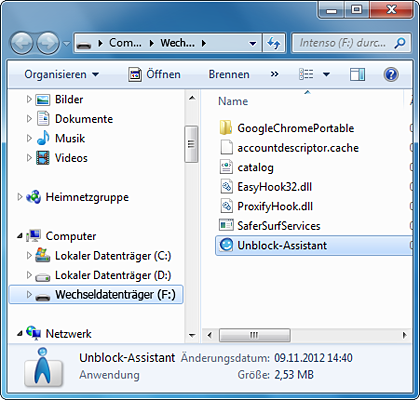The image size is (420, 400).
Task: Open the GoogleChromePortable folder
Action: pyautogui.click(x=287, y=128)
